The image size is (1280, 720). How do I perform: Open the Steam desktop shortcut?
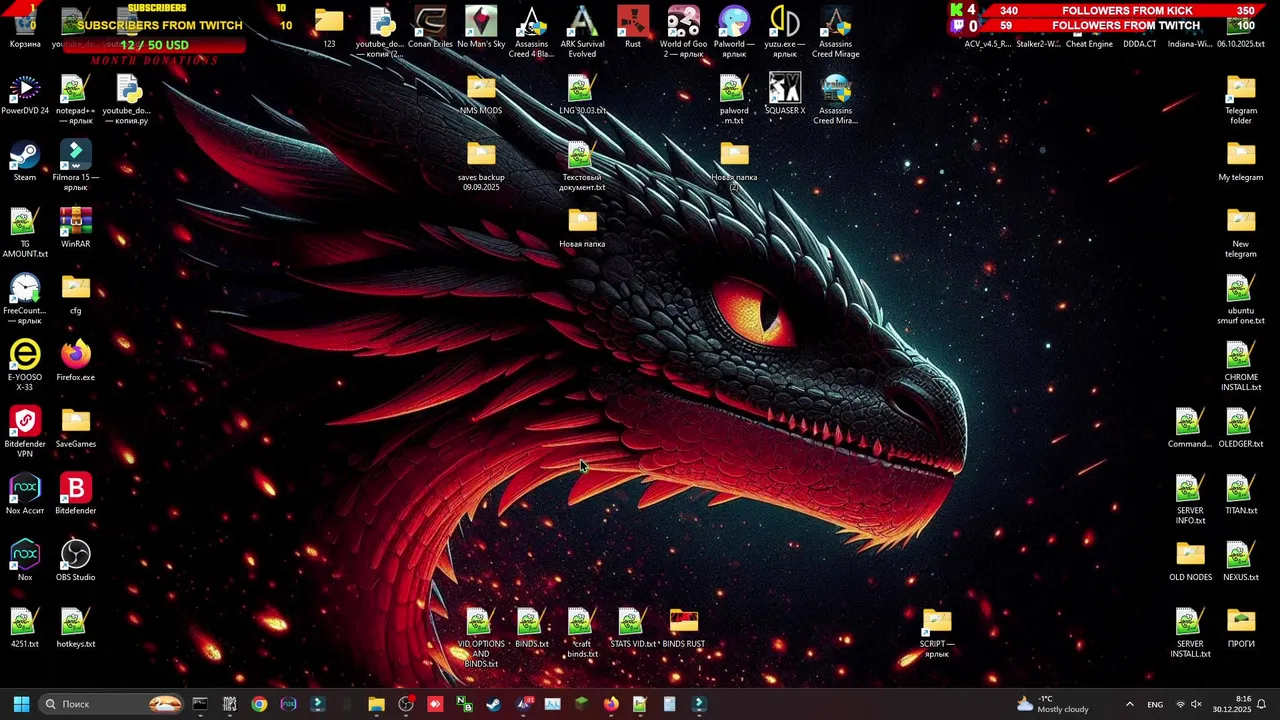(25, 162)
